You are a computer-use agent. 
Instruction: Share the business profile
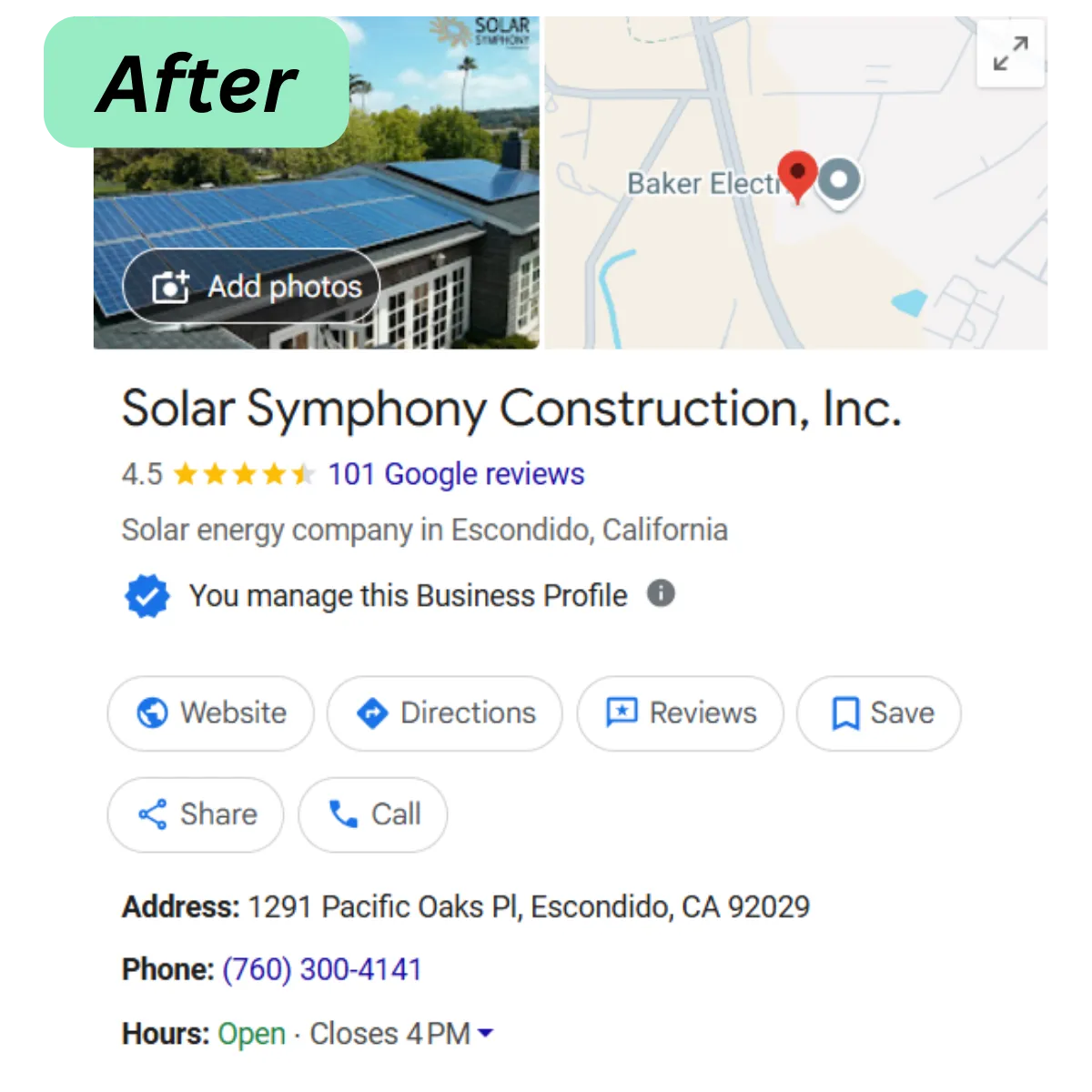(x=196, y=814)
